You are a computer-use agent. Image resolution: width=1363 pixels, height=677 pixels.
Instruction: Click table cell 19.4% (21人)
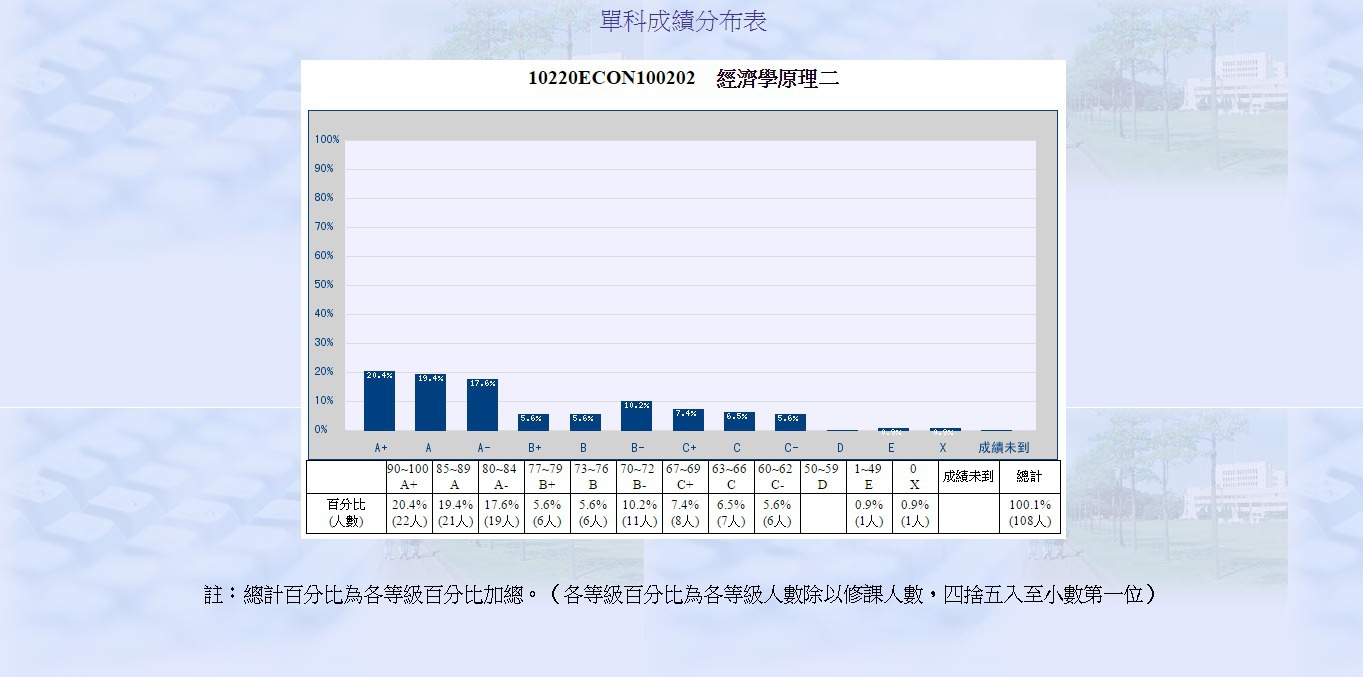coord(455,513)
